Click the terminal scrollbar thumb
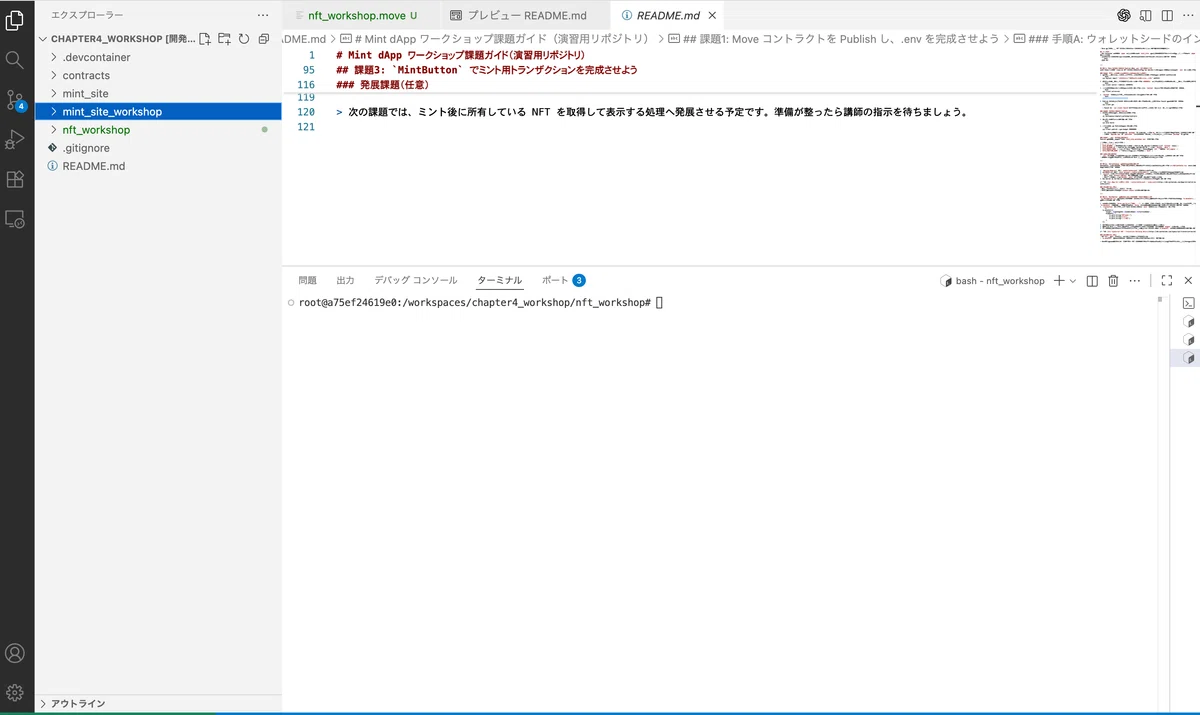Image resolution: width=1200 pixels, height=715 pixels. point(1162,298)
